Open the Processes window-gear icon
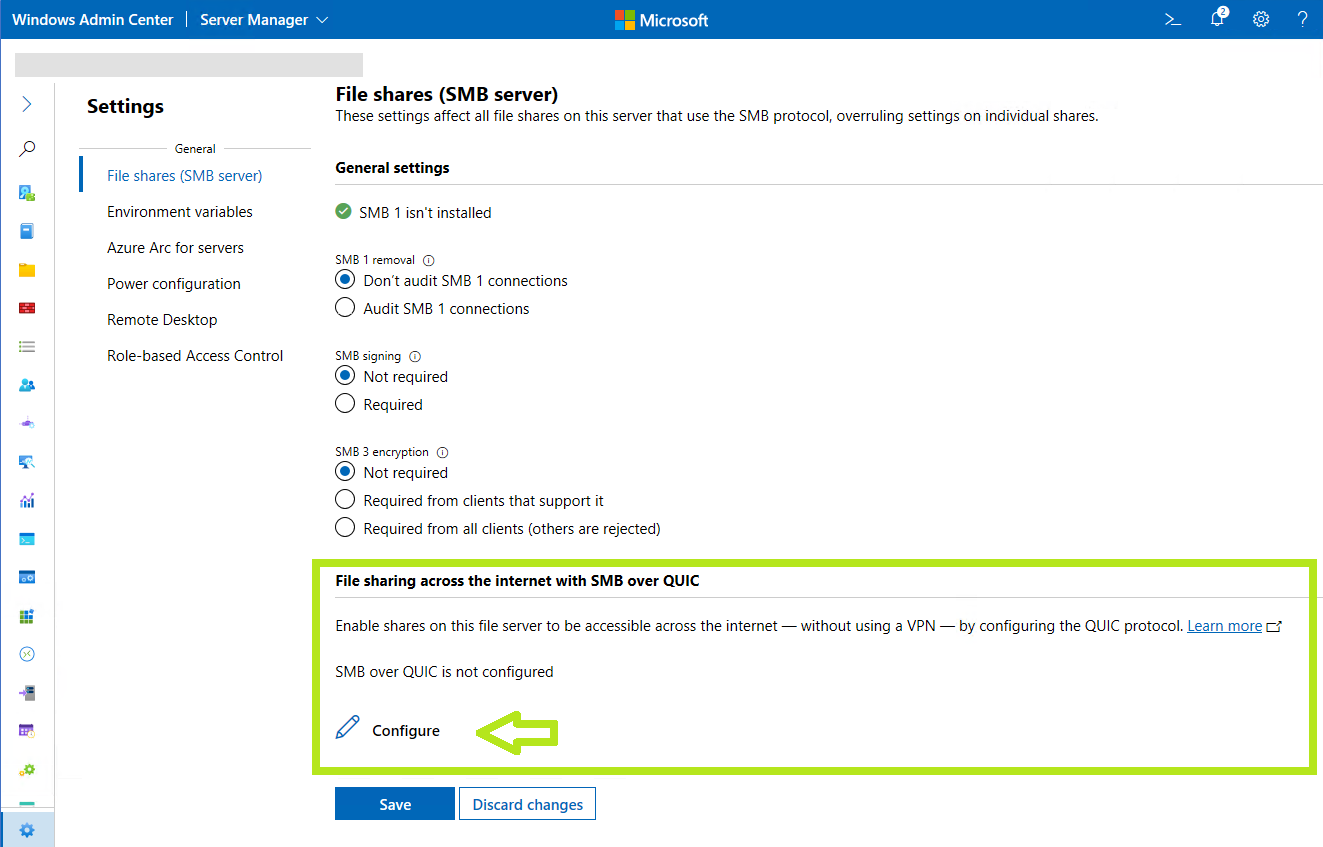This screenshot has height=847, width=1323. [27, 577]
